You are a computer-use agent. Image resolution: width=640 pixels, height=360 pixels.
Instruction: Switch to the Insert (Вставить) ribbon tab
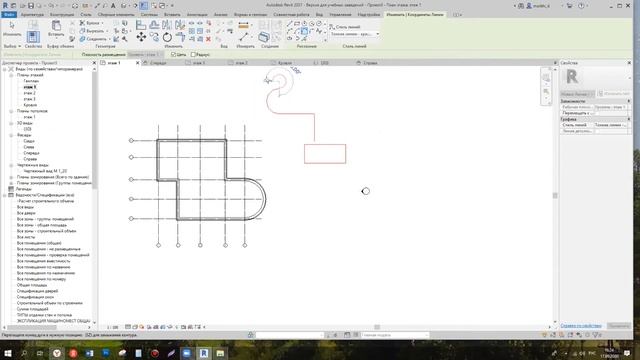(x=172, y=15)
